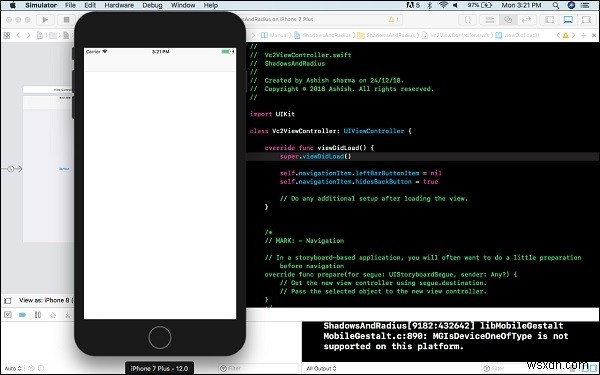Jump to next issue arrow

coord(573,35)
